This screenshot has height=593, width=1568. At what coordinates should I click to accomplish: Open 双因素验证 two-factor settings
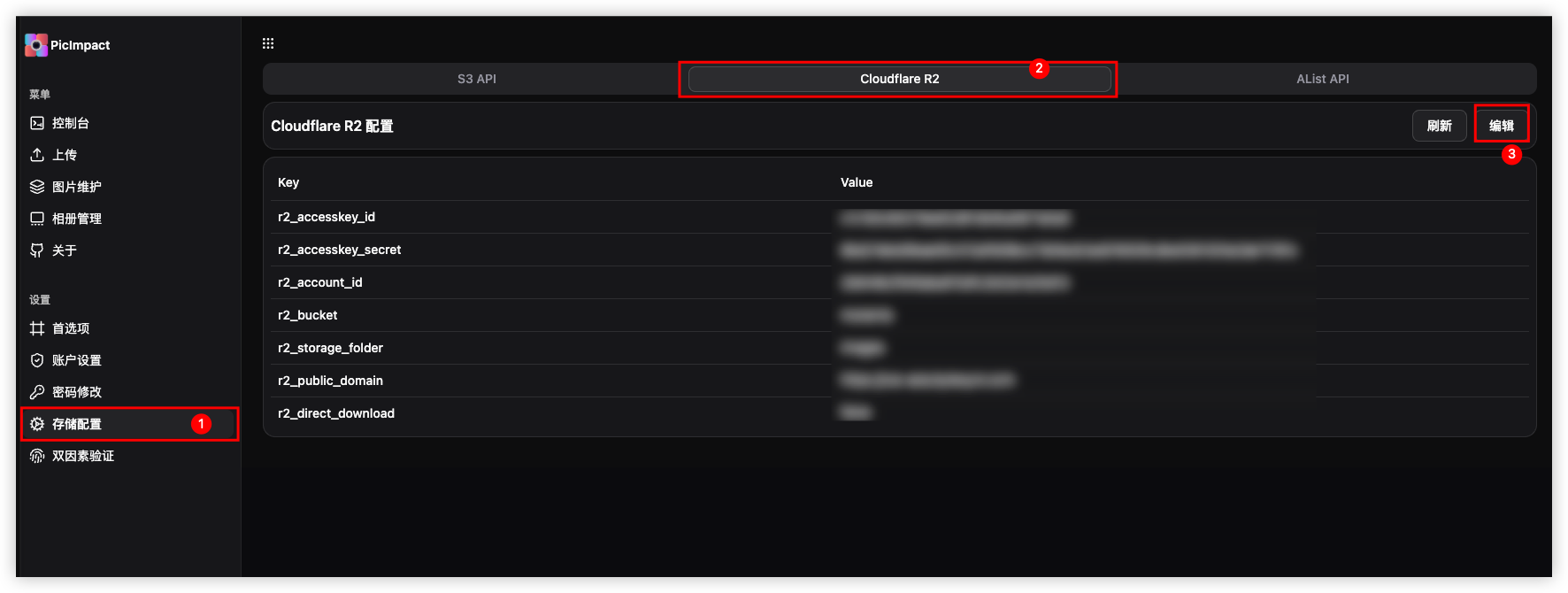130,456
